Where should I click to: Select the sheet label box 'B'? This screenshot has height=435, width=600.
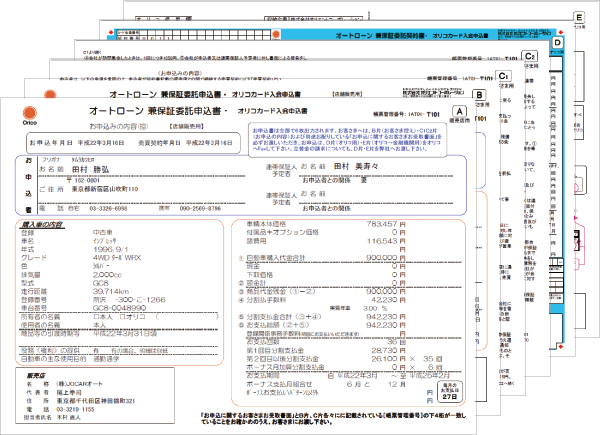point(479,94)
